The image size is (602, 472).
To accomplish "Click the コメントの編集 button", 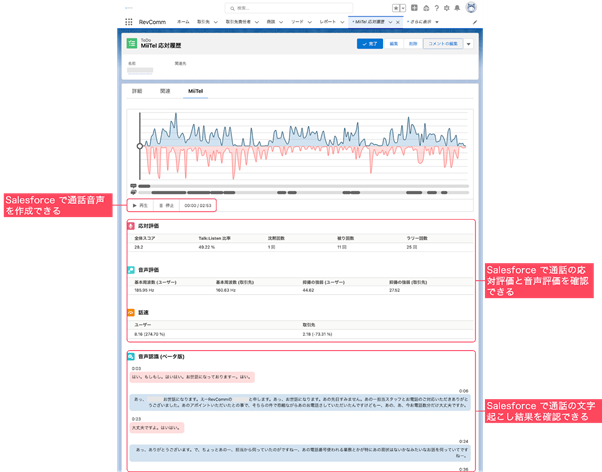I will (443, 44).
